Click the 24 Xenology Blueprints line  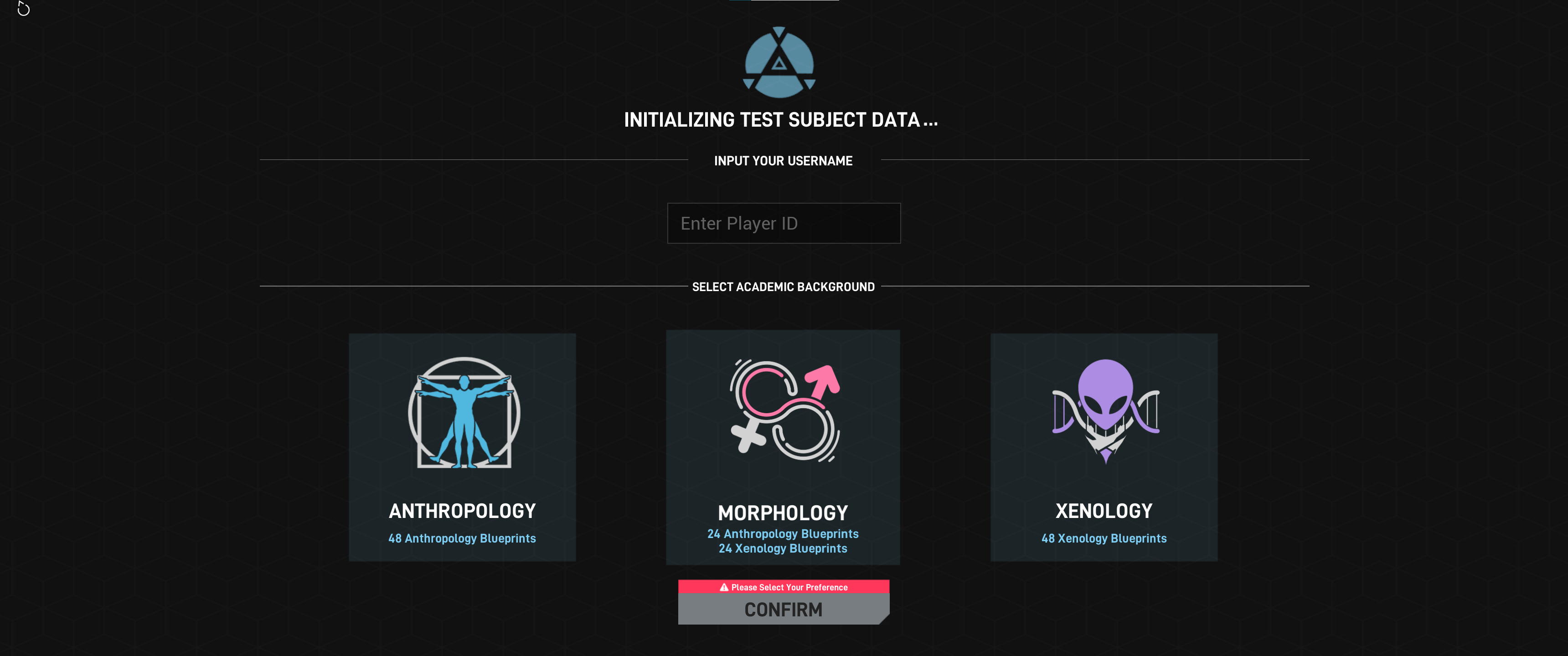coord(783,548)
